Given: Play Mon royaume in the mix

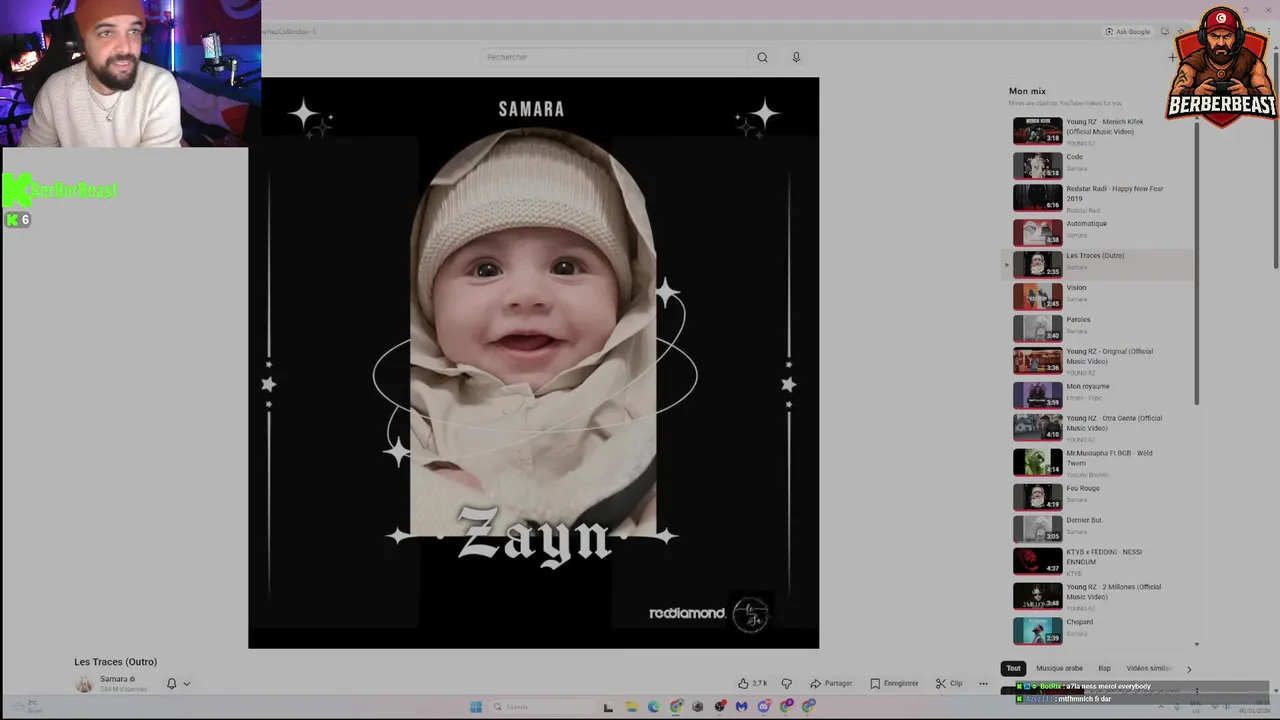Looking at the screenshot, I should 1100,394.
